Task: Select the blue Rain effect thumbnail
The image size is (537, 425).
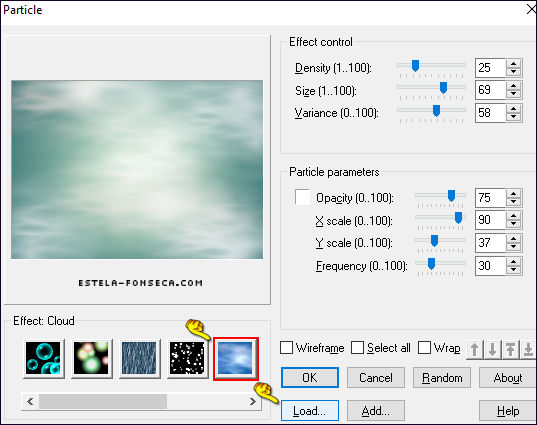Action: tap(139, 358)
